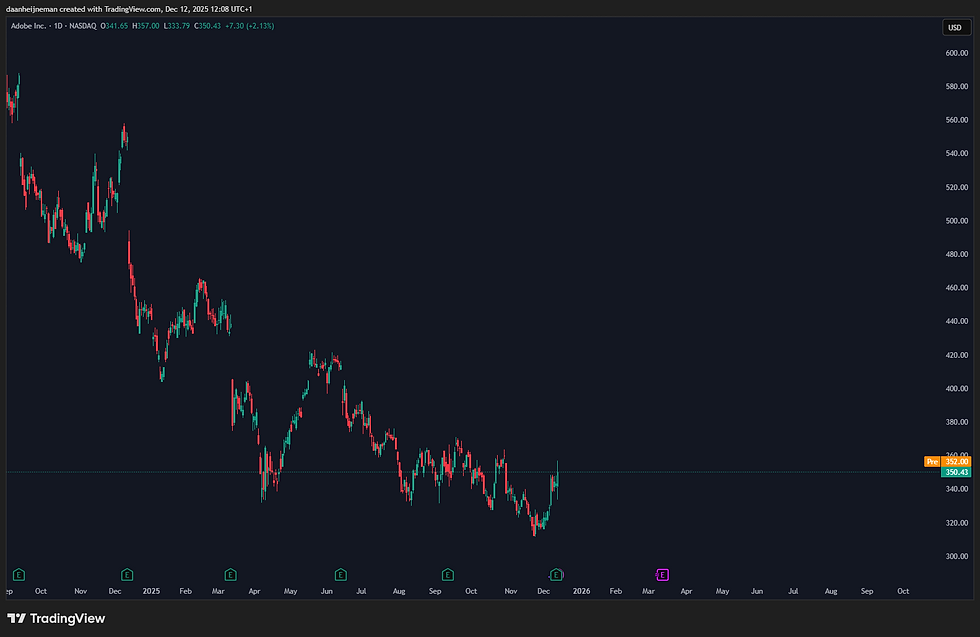Click the 300.00 price axis label
980x637 pixels.
tap(956, 556)
